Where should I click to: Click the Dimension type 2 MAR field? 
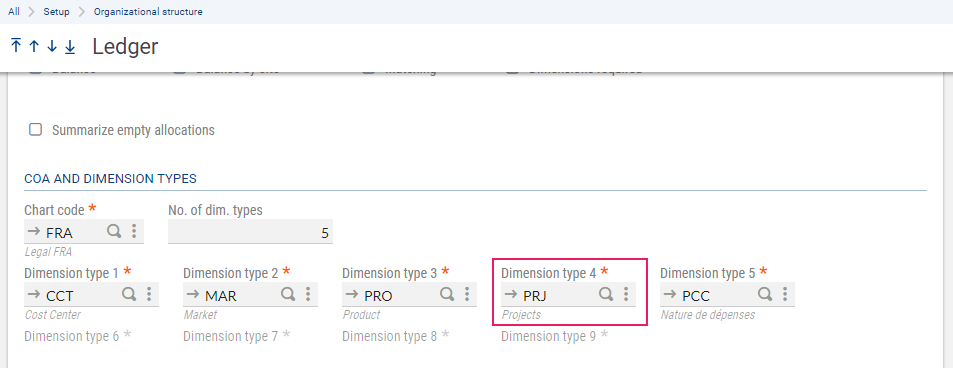(250, 295)
